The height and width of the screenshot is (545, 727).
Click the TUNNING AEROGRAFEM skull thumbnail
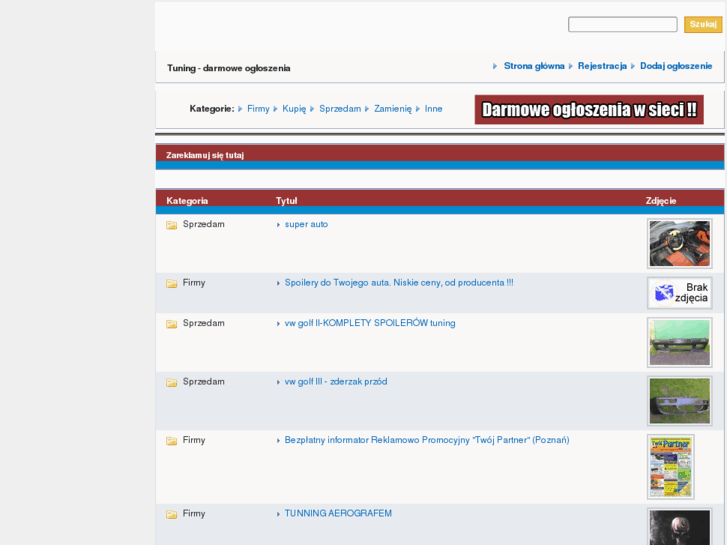click(680, 527)
